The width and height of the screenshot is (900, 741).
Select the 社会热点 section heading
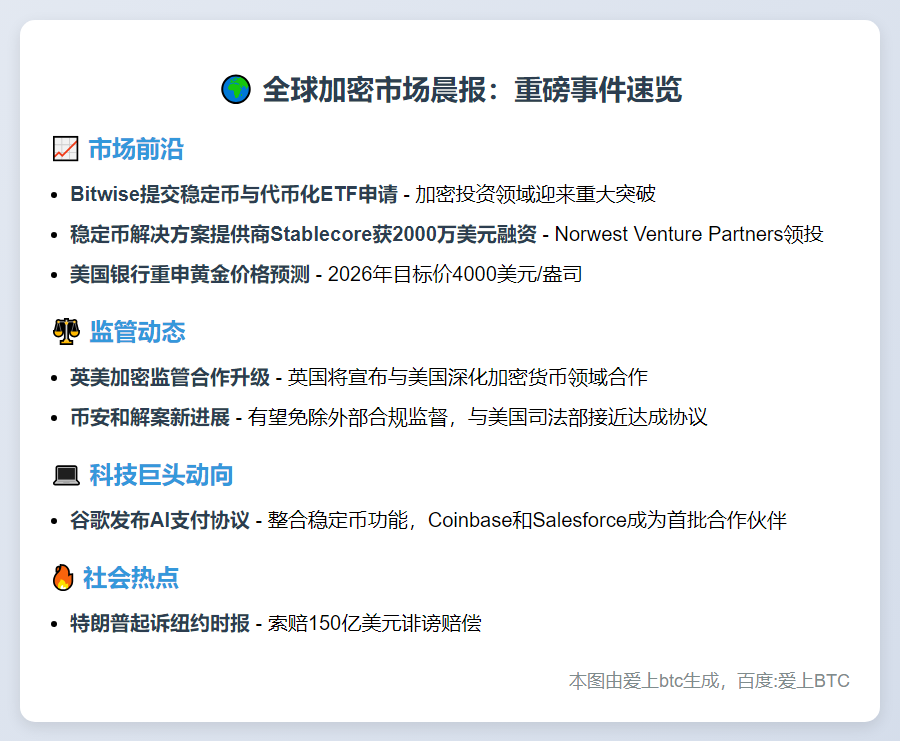click(131, 578)
